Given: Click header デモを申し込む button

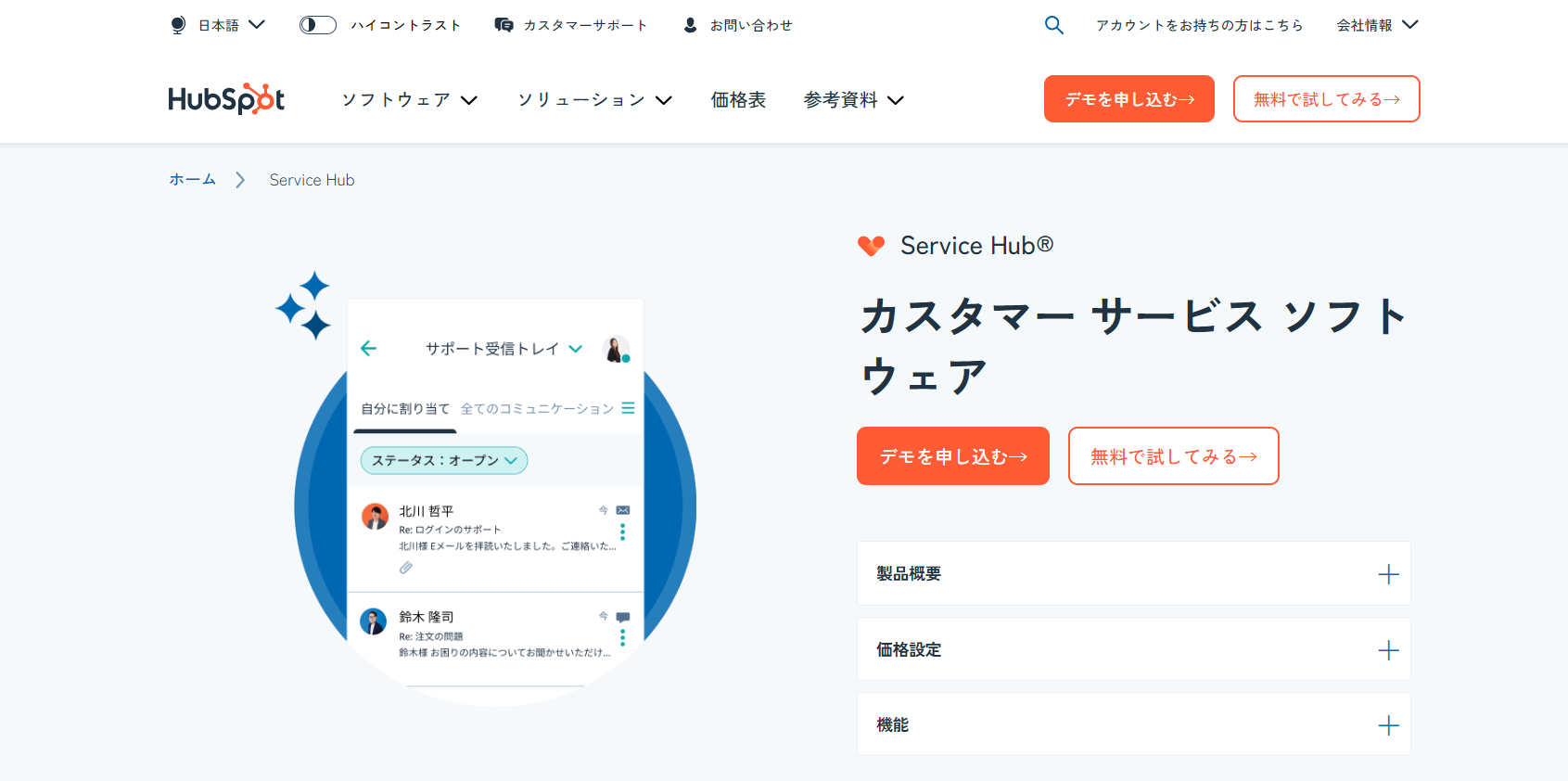Looking at the screenshot, I should pyautogui.click(x=1129, y=98).
